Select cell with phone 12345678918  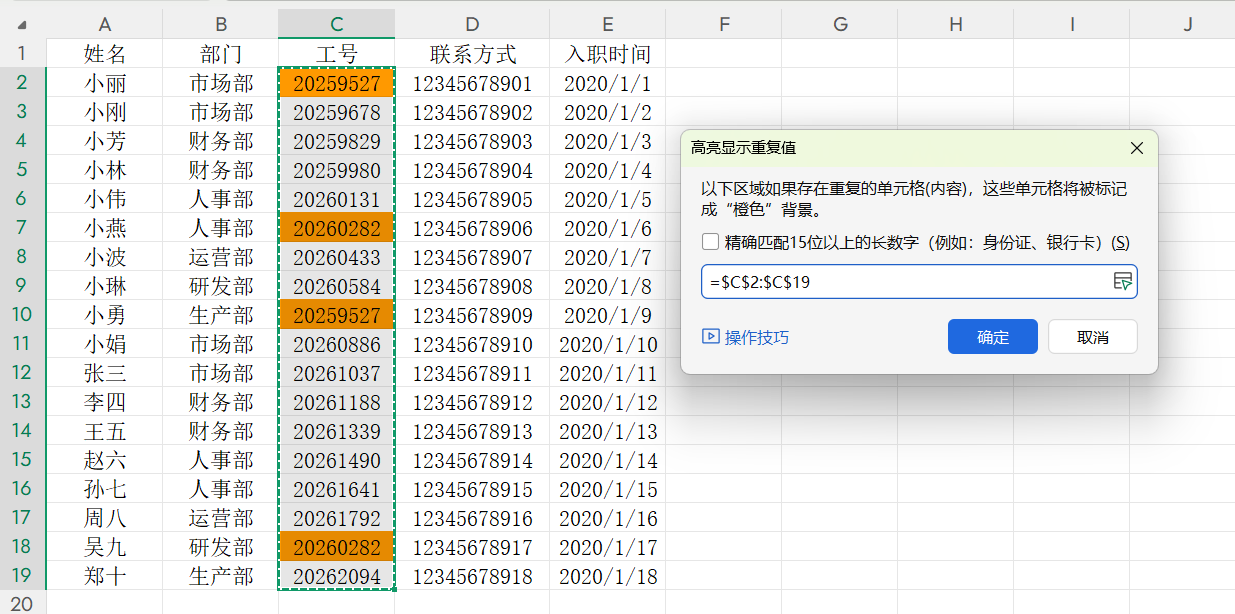[x=472, y=577]
